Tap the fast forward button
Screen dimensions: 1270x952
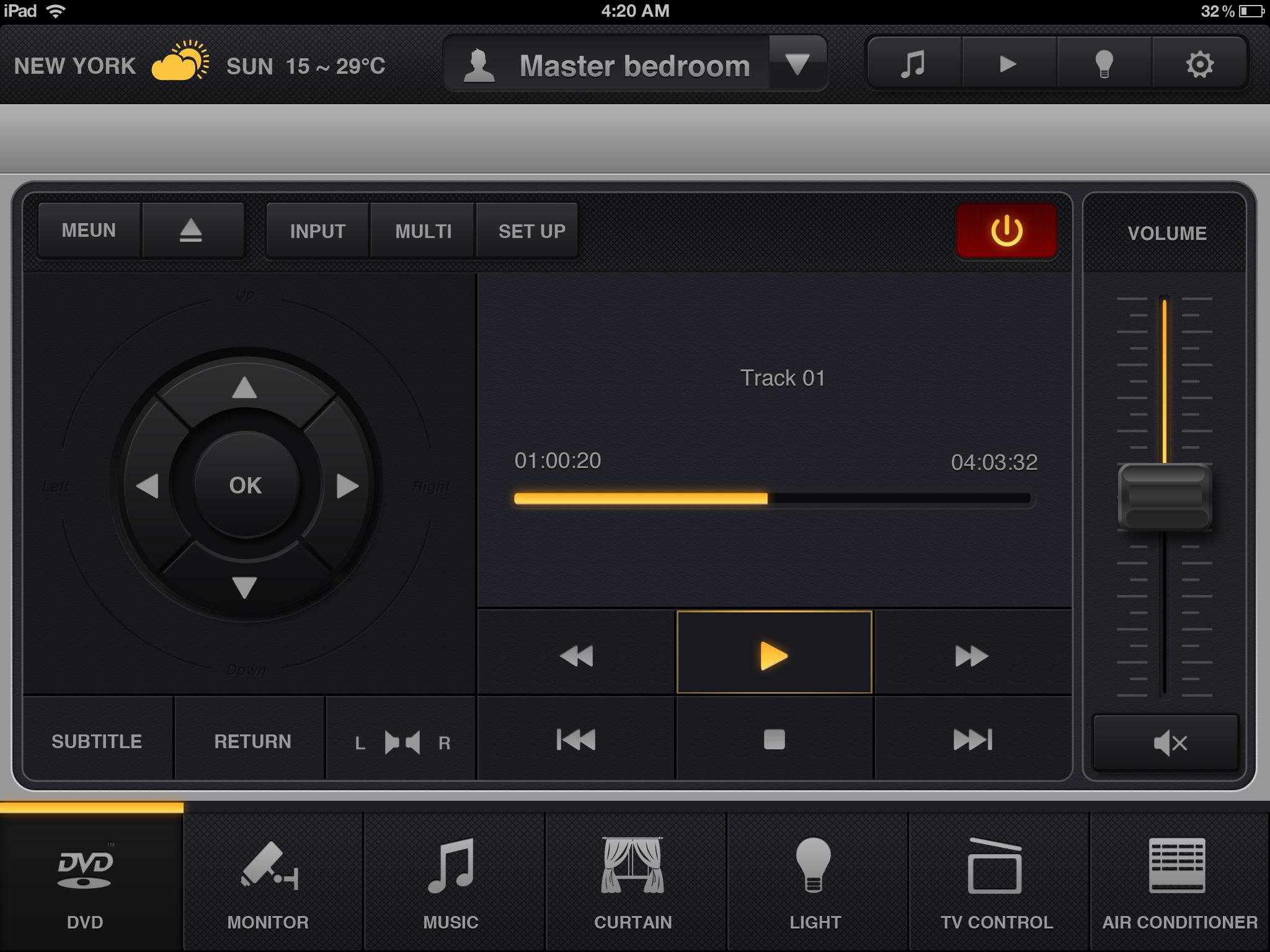[x=971, y=655]
